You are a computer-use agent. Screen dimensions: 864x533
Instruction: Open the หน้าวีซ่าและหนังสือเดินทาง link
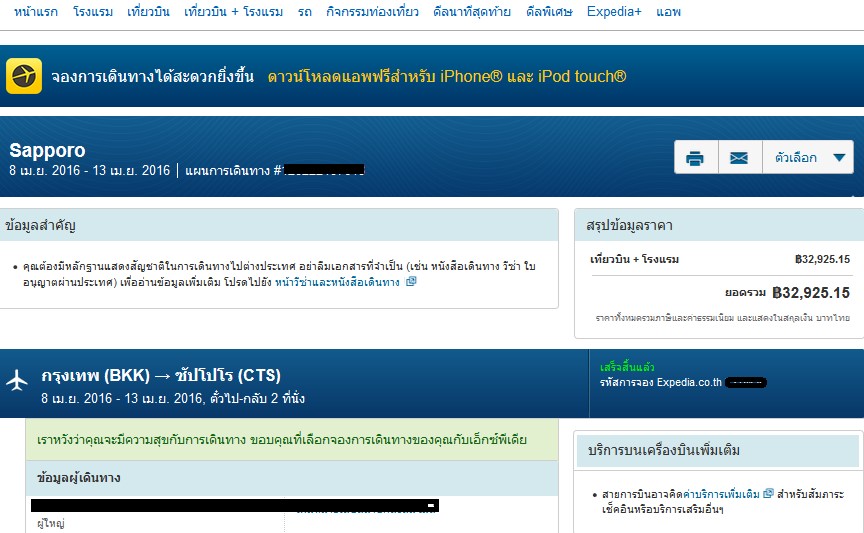pyautogui.click(x=337, y=282)
